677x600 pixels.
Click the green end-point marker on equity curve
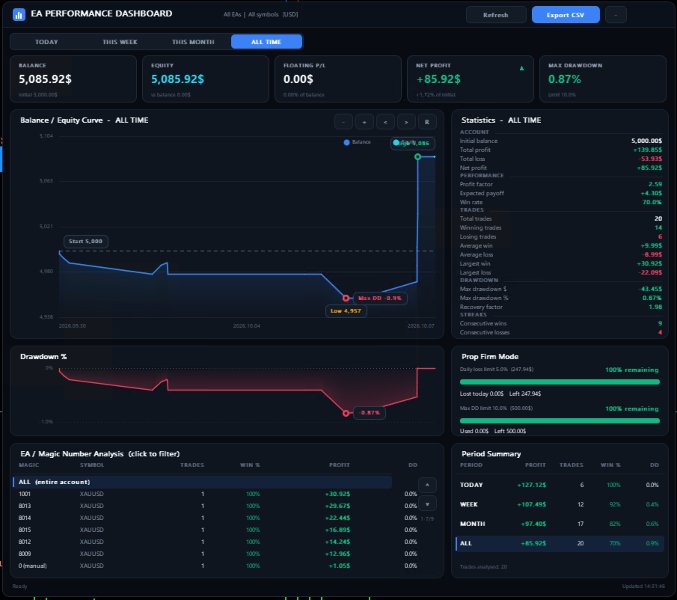pos(418,157)
